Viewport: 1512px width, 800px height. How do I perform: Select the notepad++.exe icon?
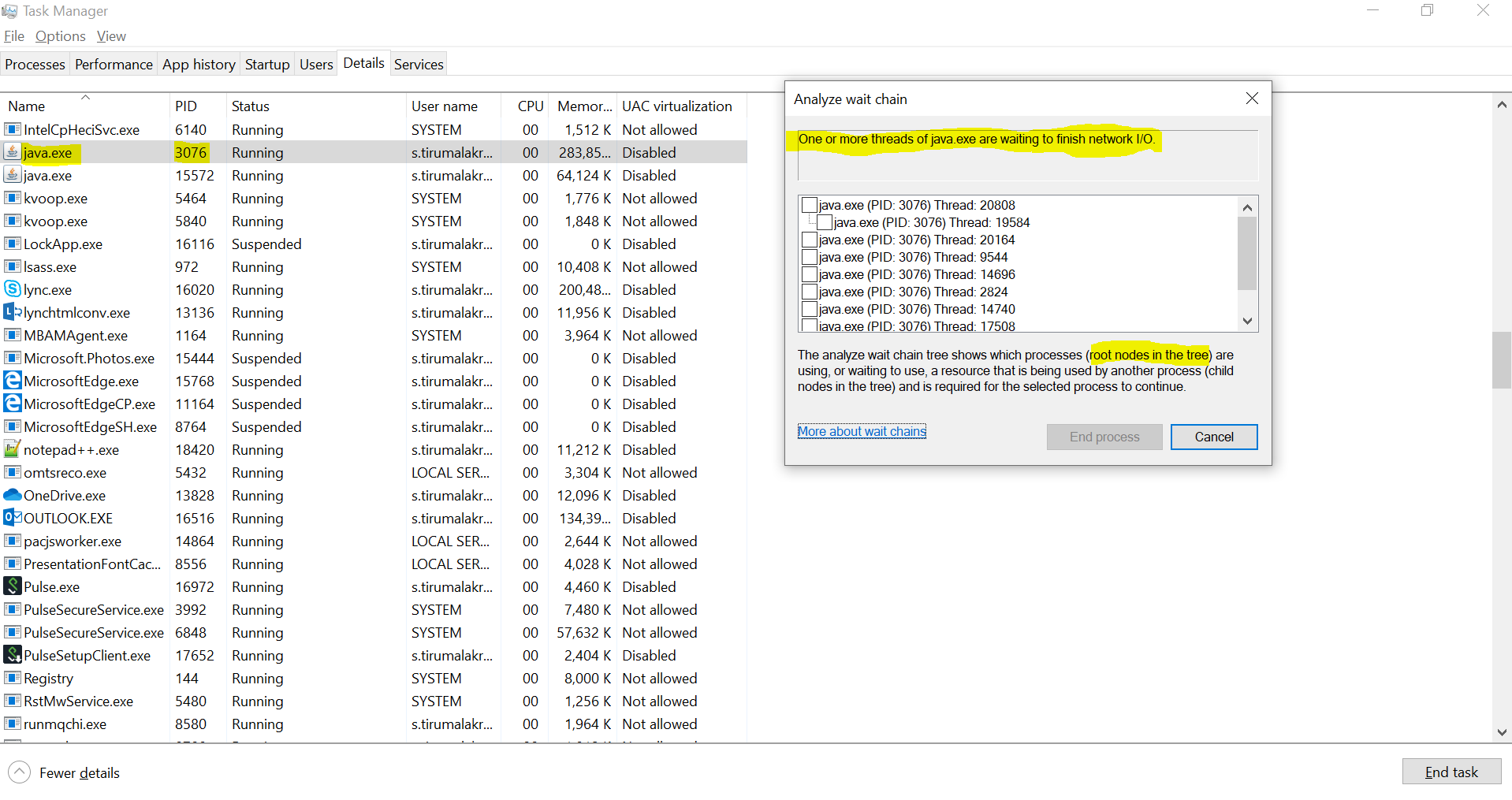point(12,449)
